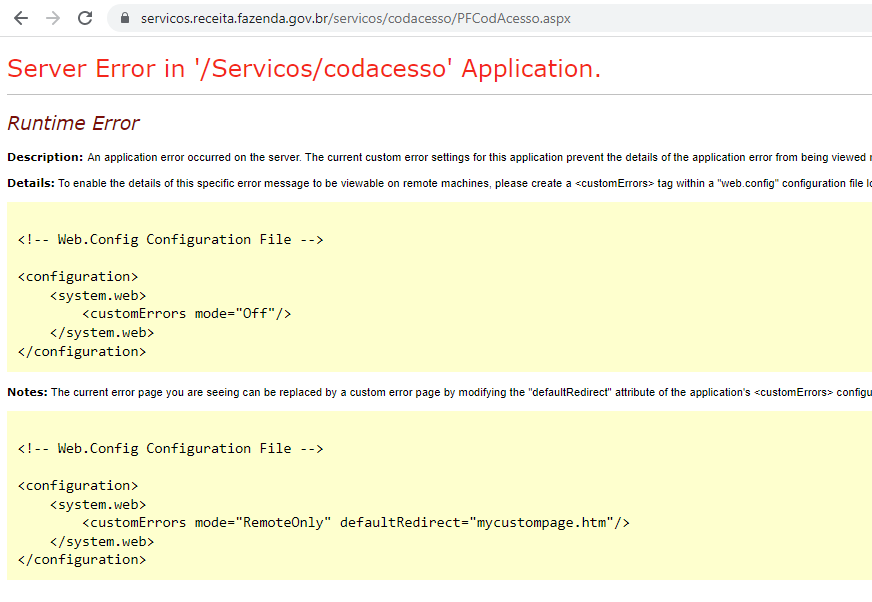Click the closing </configuration> tag in second block
Viewport: 872px width, 602px height.
[x=82, y=560]
